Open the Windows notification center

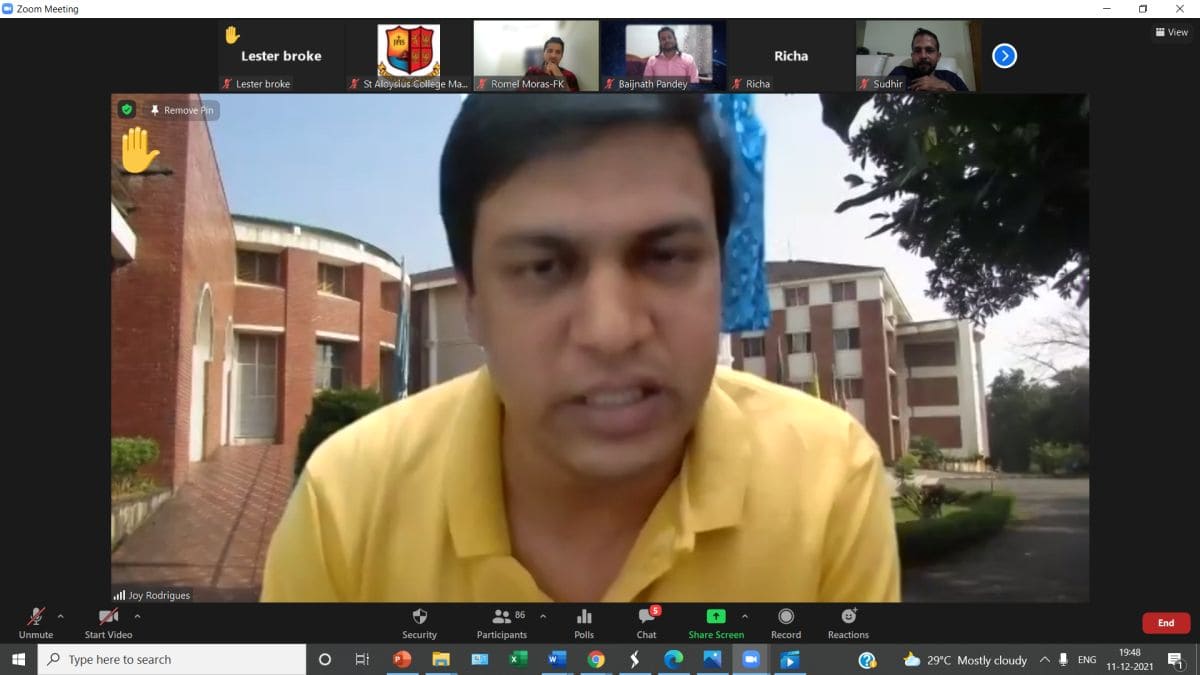(x=1176, y=660)
